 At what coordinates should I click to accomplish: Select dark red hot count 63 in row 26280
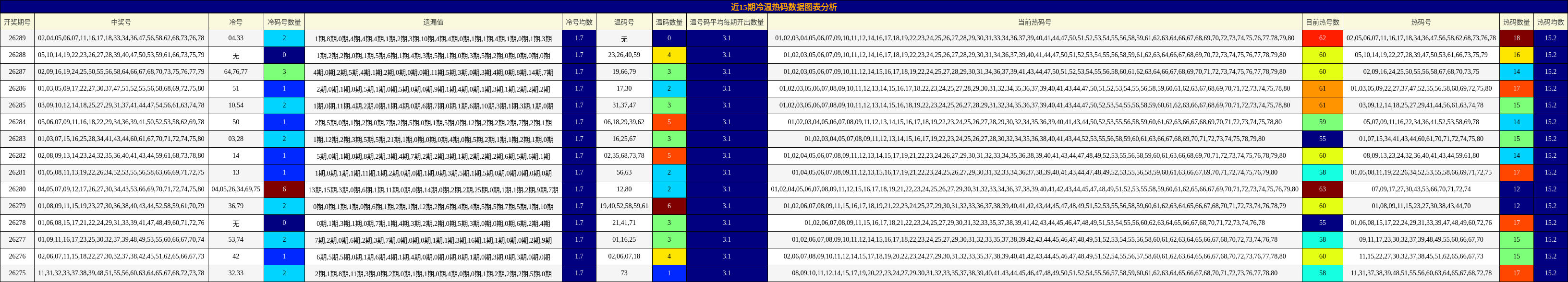click(1322, 189)
